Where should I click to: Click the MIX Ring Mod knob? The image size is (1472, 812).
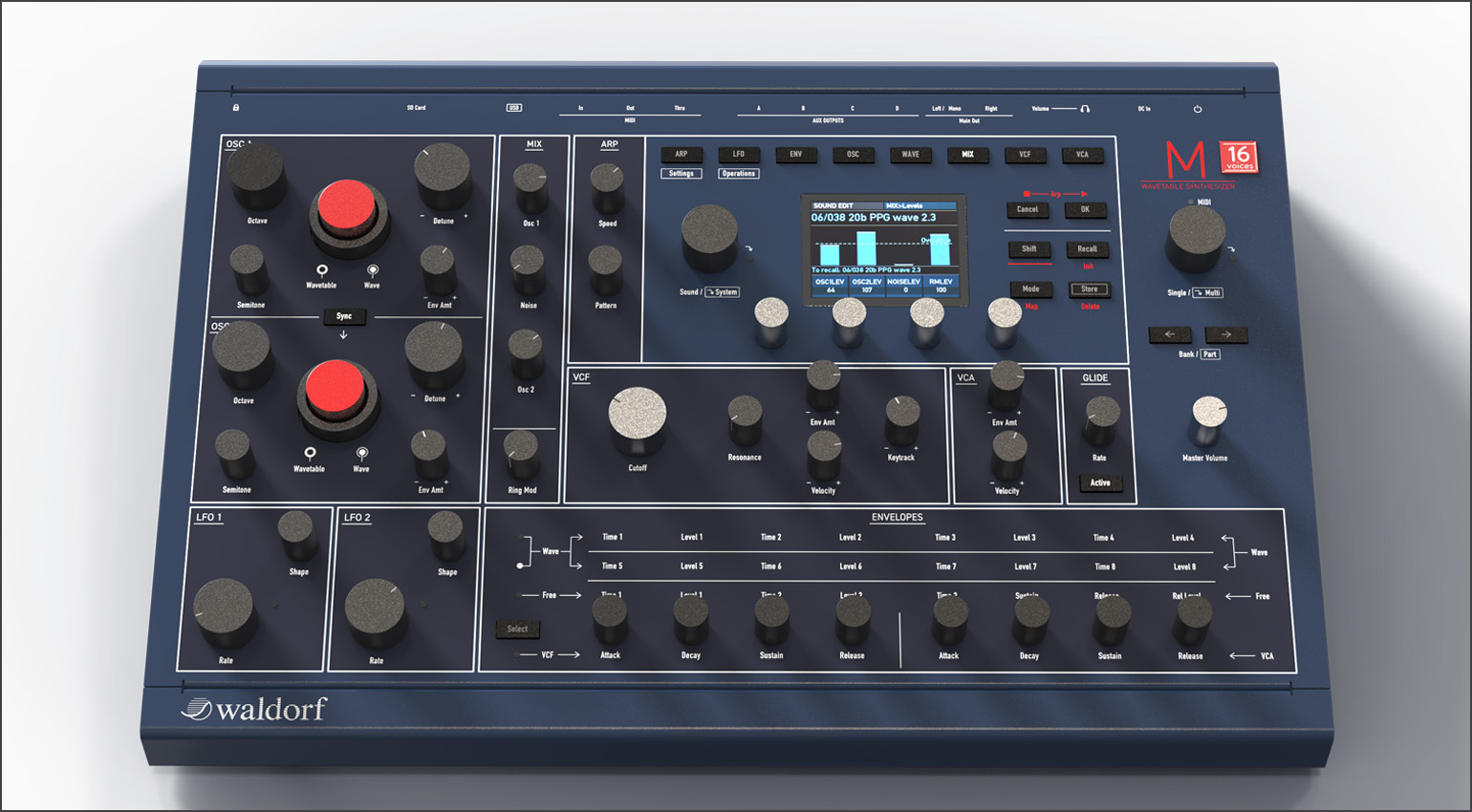521,454
